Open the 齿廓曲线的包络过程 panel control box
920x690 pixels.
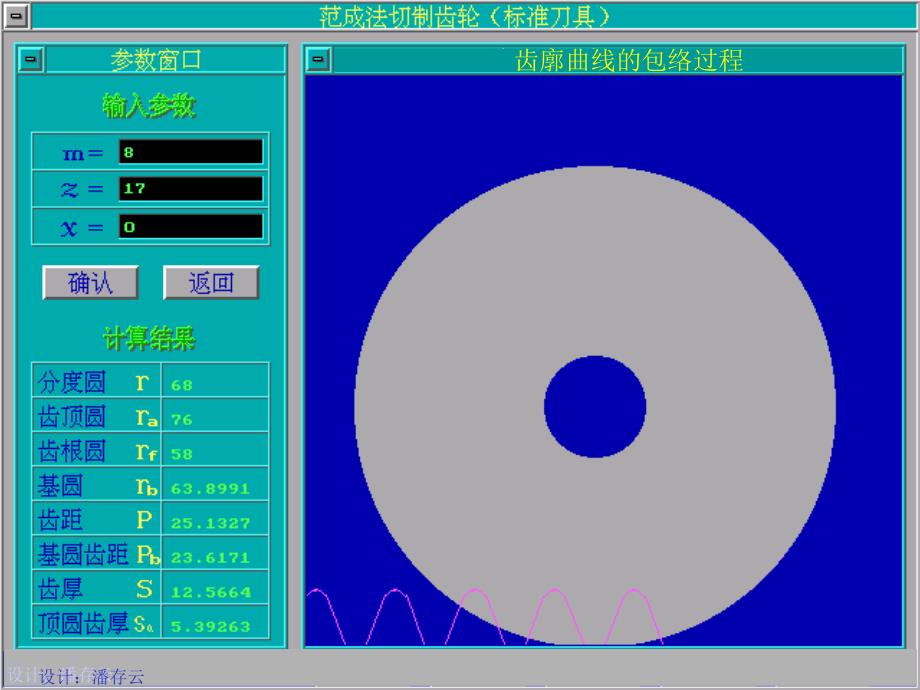(318, 59)
